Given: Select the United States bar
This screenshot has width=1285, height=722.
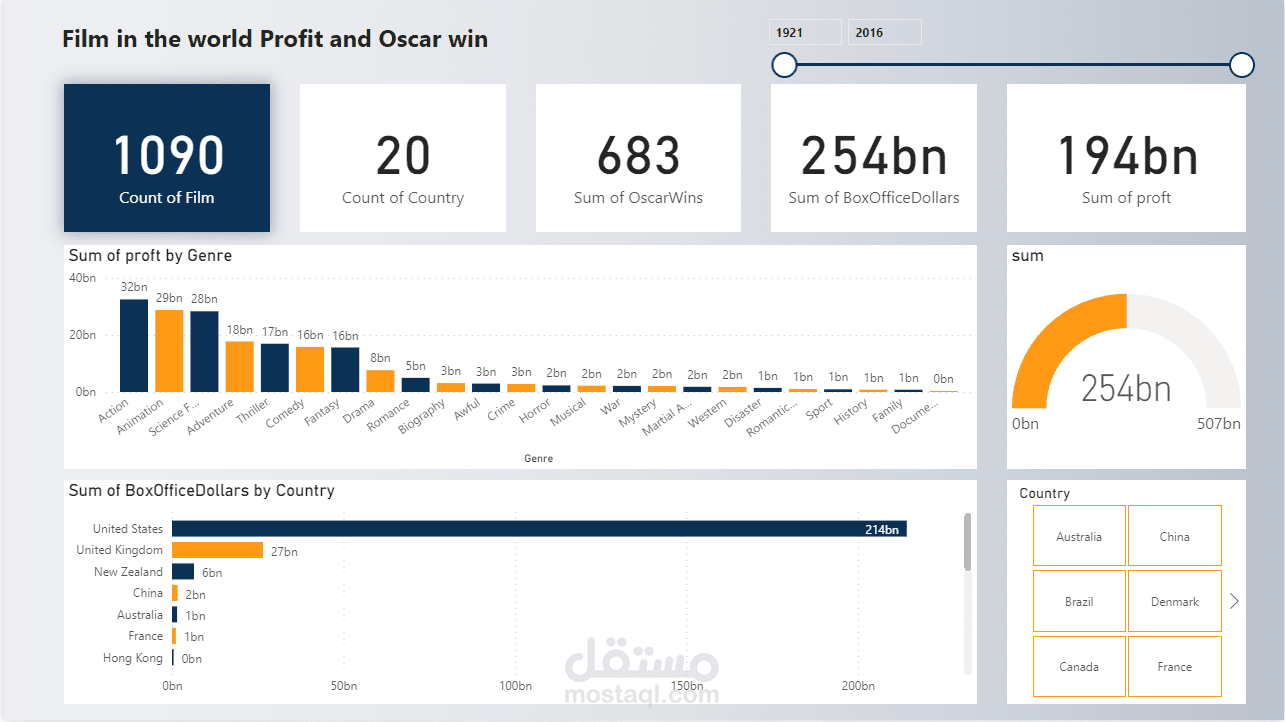Looking at the screenshot, I should tap(539, 528).
